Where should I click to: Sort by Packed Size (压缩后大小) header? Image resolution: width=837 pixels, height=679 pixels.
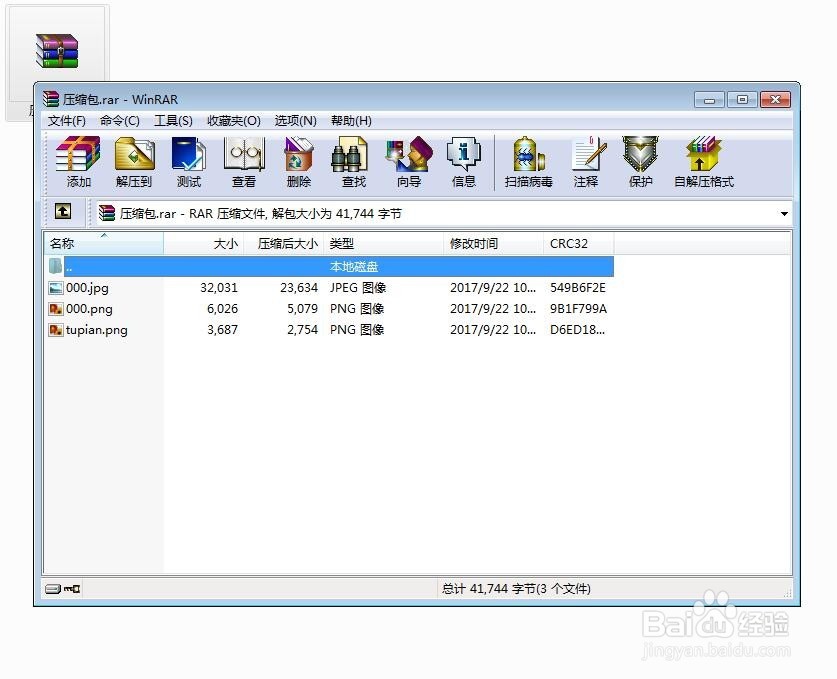[284, 243]
